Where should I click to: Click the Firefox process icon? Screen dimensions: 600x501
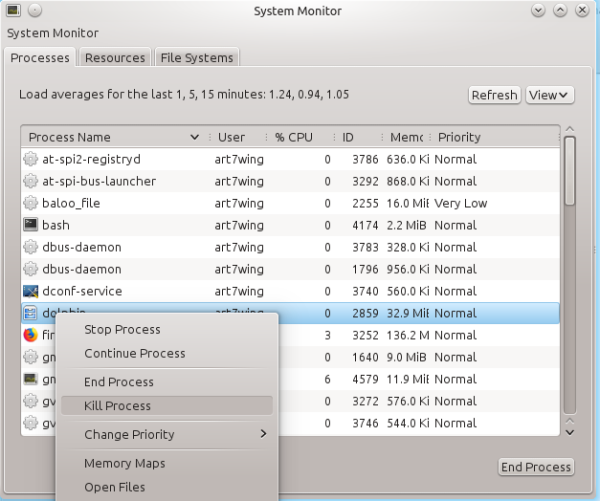(31, 335)
